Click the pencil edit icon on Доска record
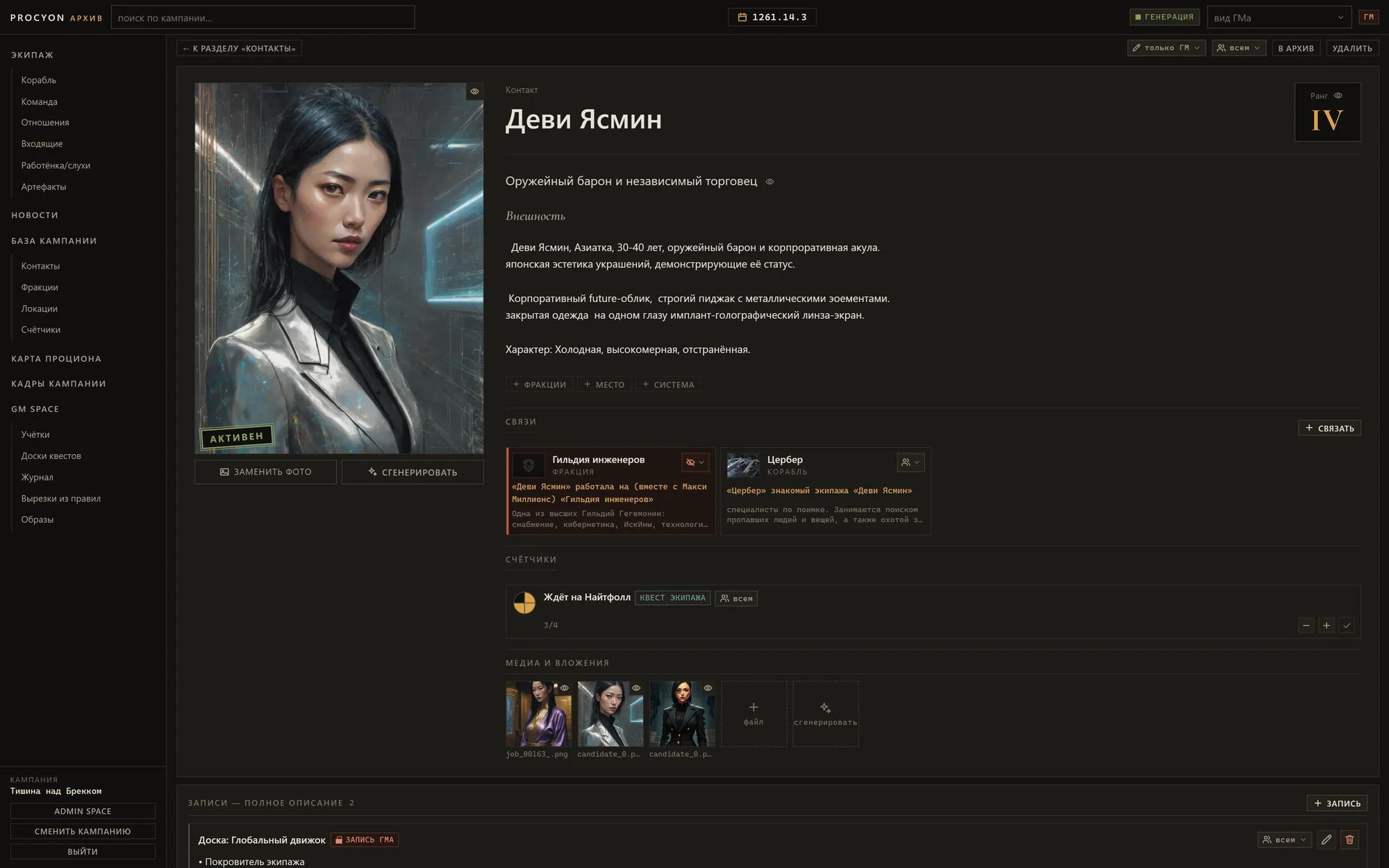This screenshot has height=868, width=1389. (x=1326, y=840)
